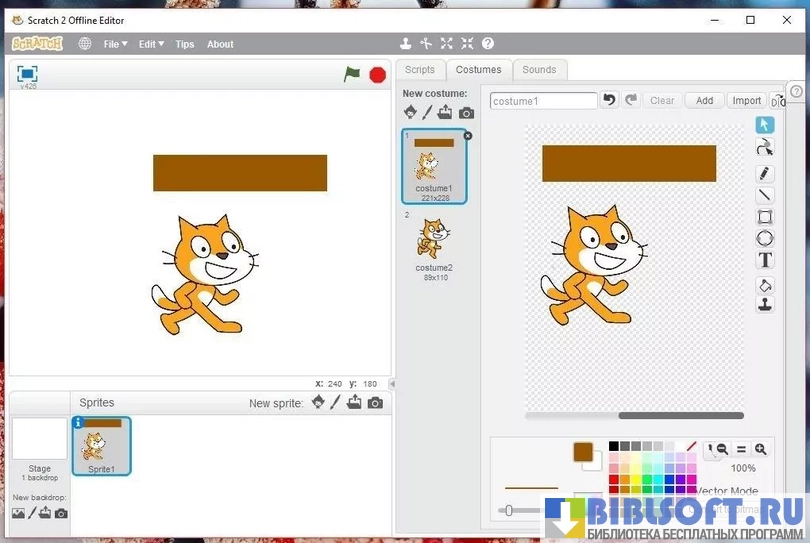The height and width of the screenshot is (543, 810).
Task: Switch to the Scripts tab
Action: coord(420,70)
